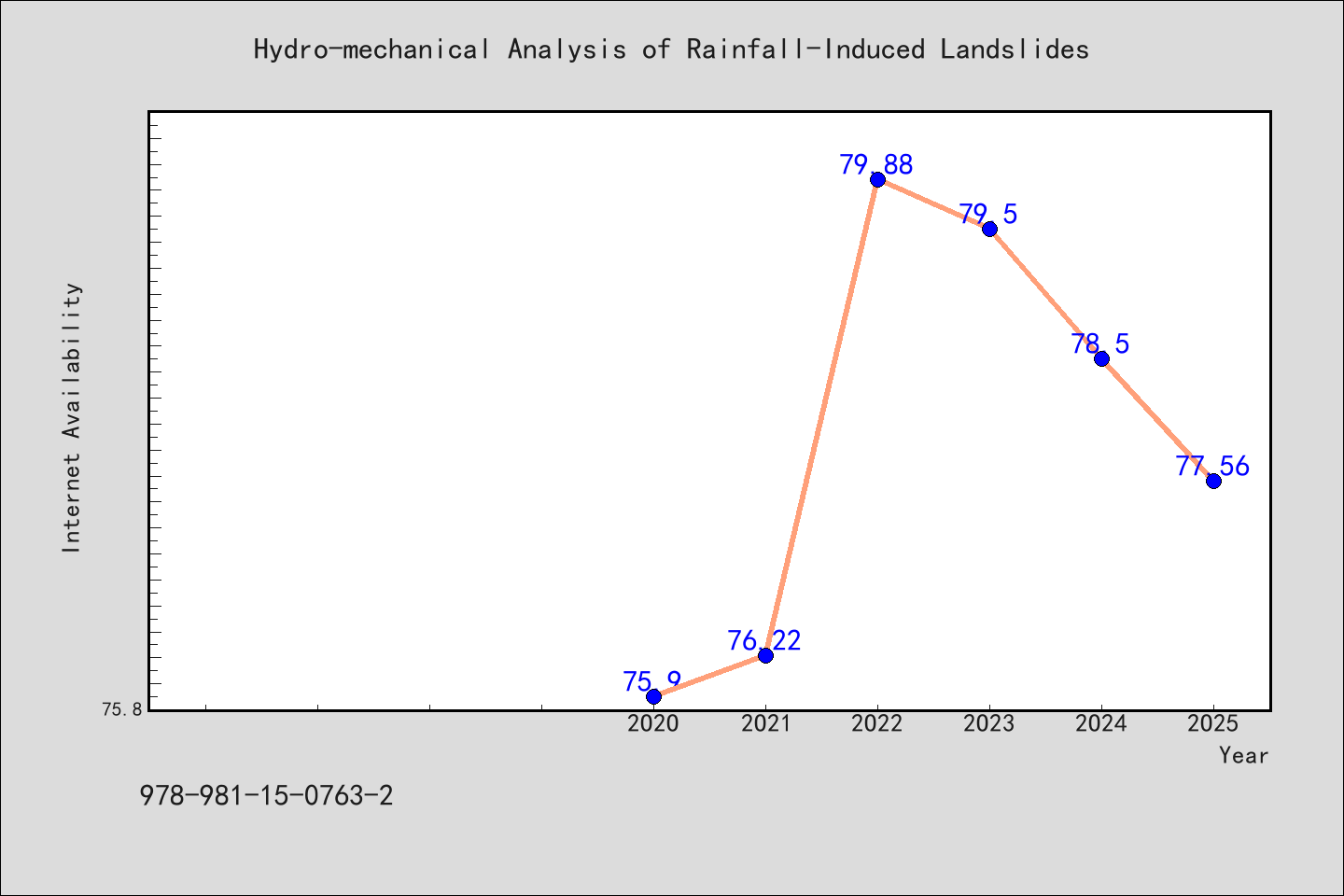The image size is (1344, 896).
Task: Click the 75.8 y-axis tick label
Action: [x=121, y=710]
